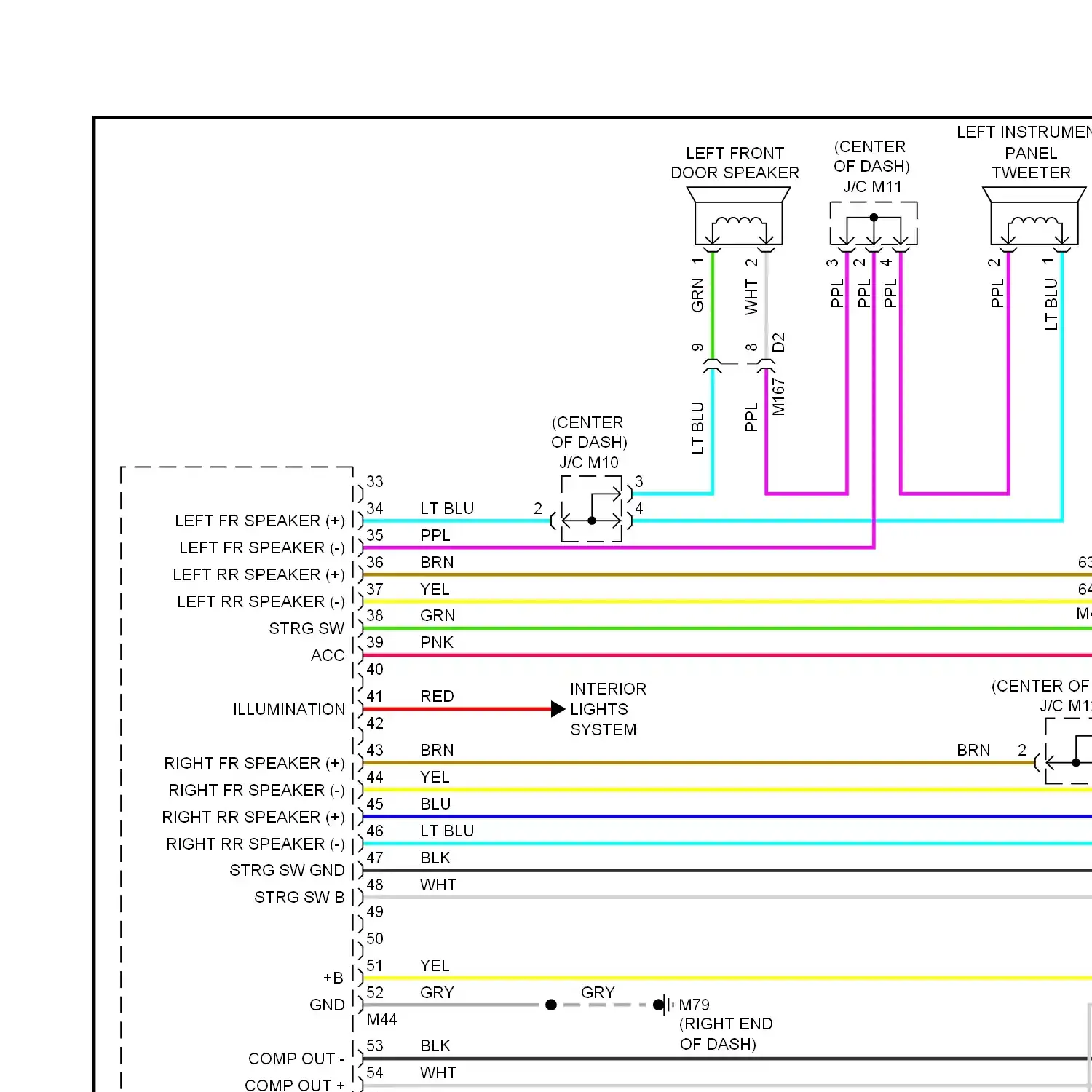Image resolution: width=1092 pixels, height=1092 pixels.
Task: Click the 'GRN' label at pin 38
Action: pos(438,615)
